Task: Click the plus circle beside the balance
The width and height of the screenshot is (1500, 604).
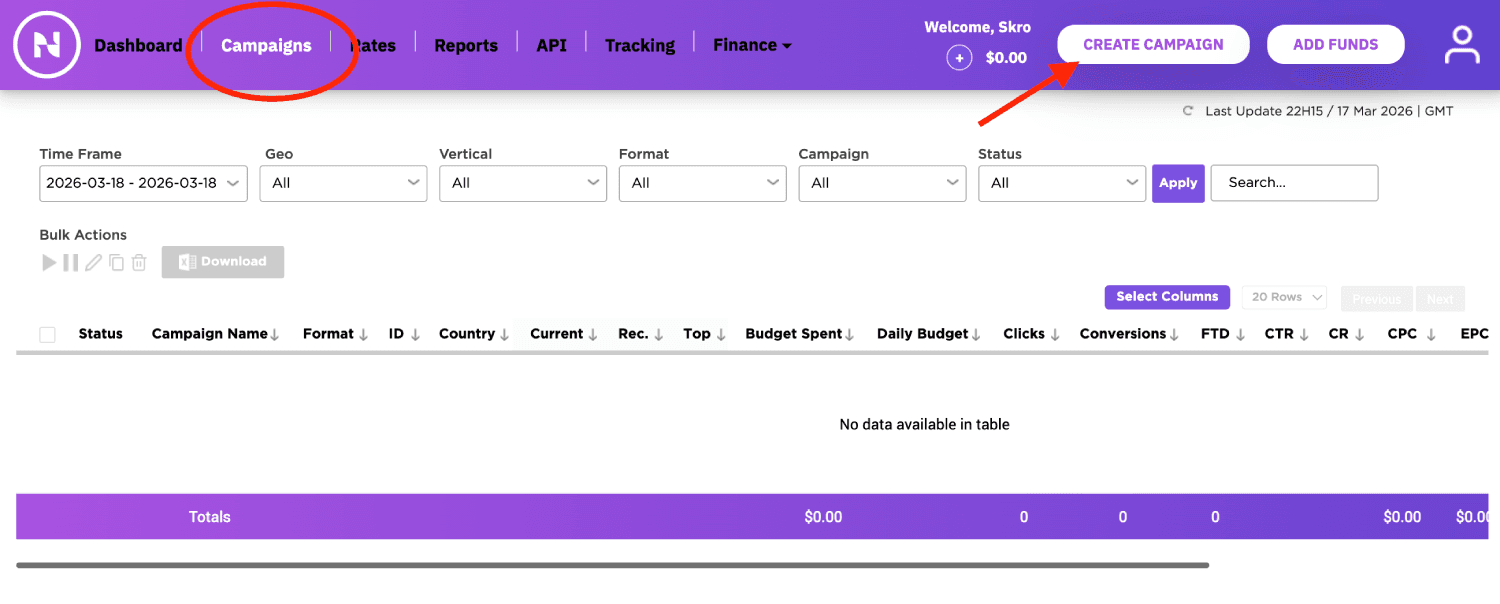Action: pos(959,58)
